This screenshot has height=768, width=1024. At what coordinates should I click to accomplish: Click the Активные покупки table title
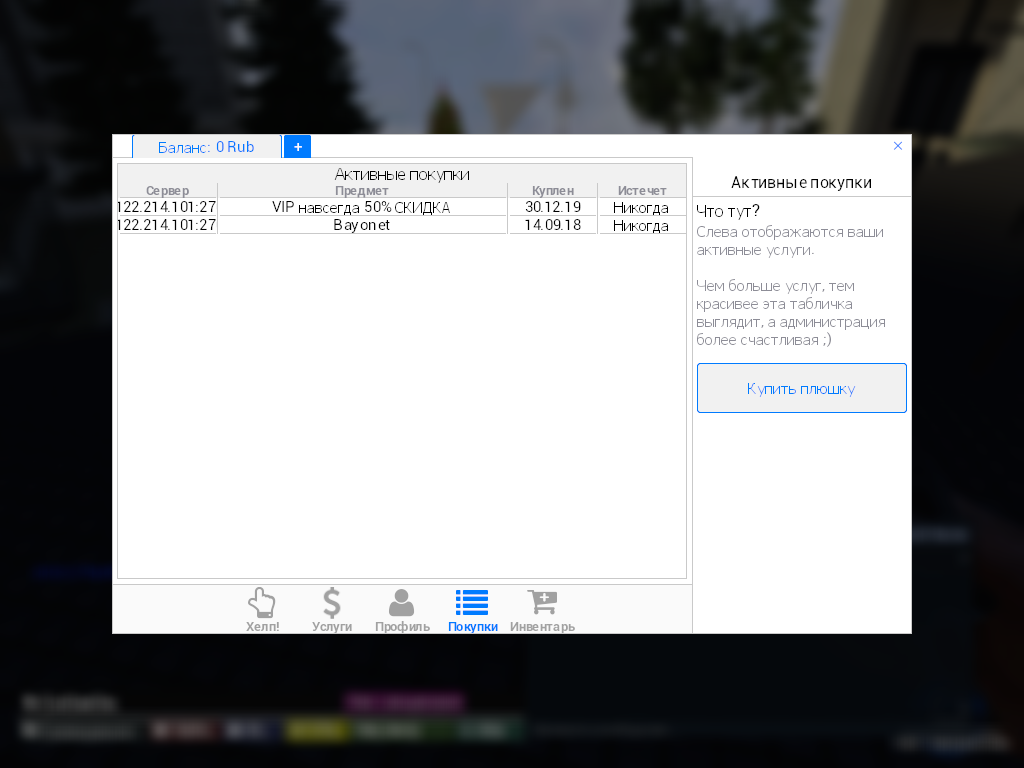point(402,174)
